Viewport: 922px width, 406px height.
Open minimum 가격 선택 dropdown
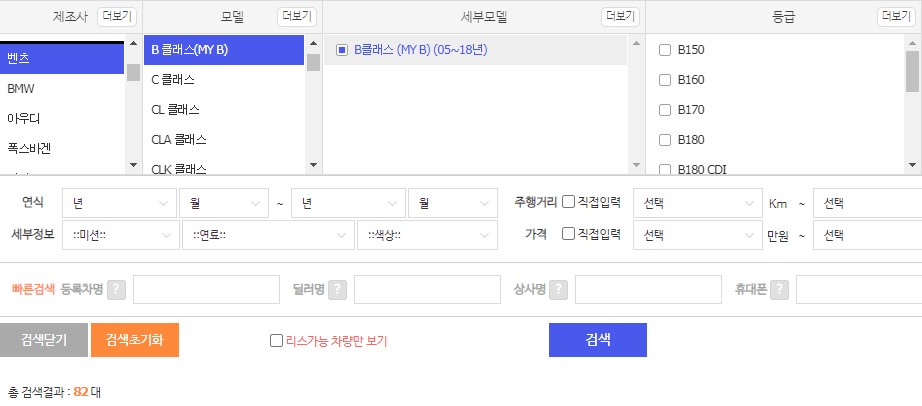(698, 235)
